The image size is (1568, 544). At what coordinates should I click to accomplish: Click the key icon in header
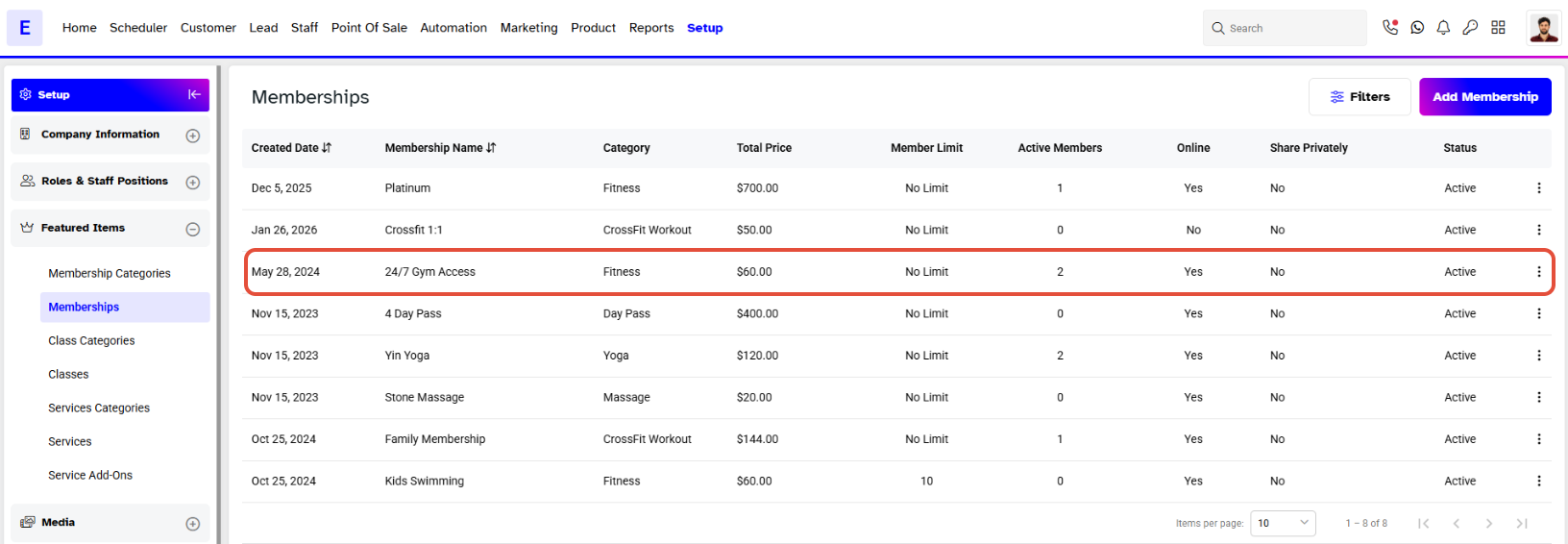point(1470,28)
